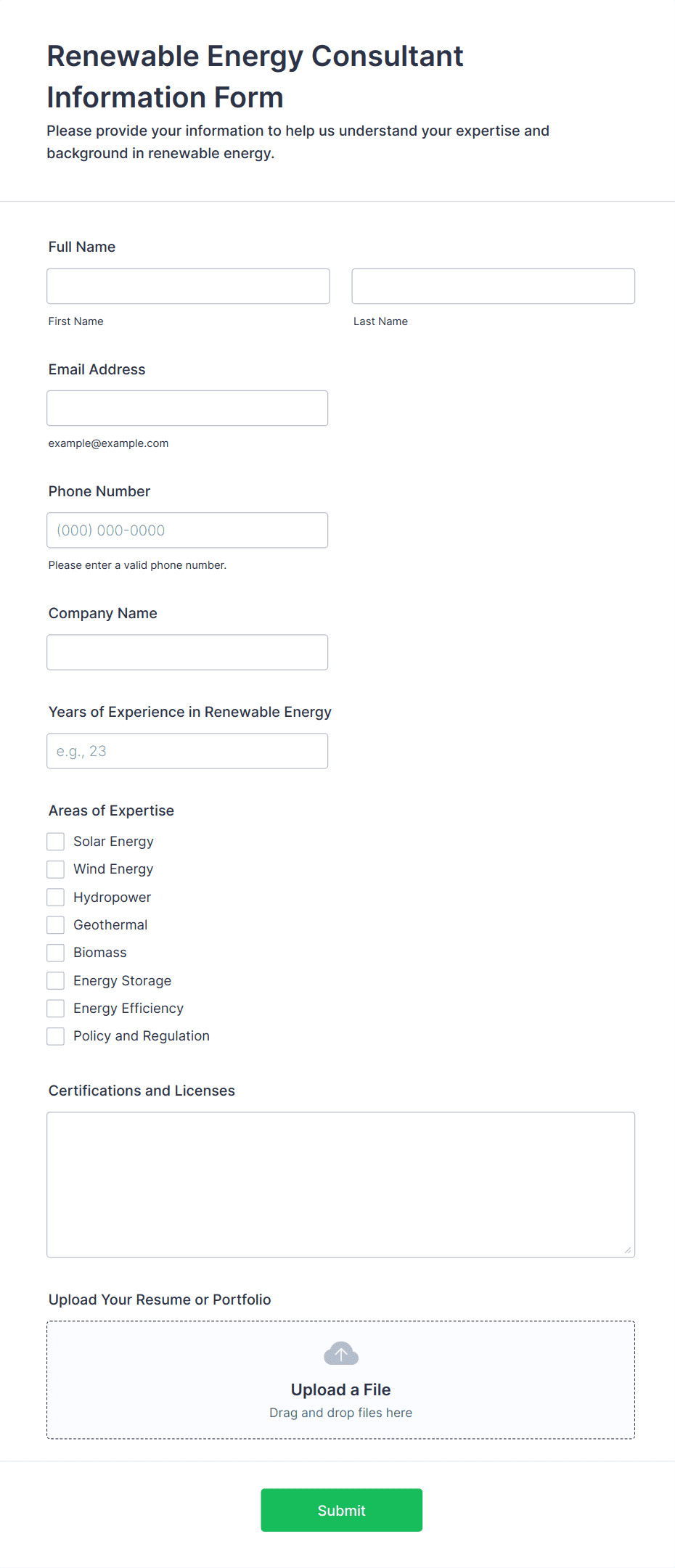The image size is (675, 1568).
Task: Focus the Last Name text box
Action: [x=493, y=287]
